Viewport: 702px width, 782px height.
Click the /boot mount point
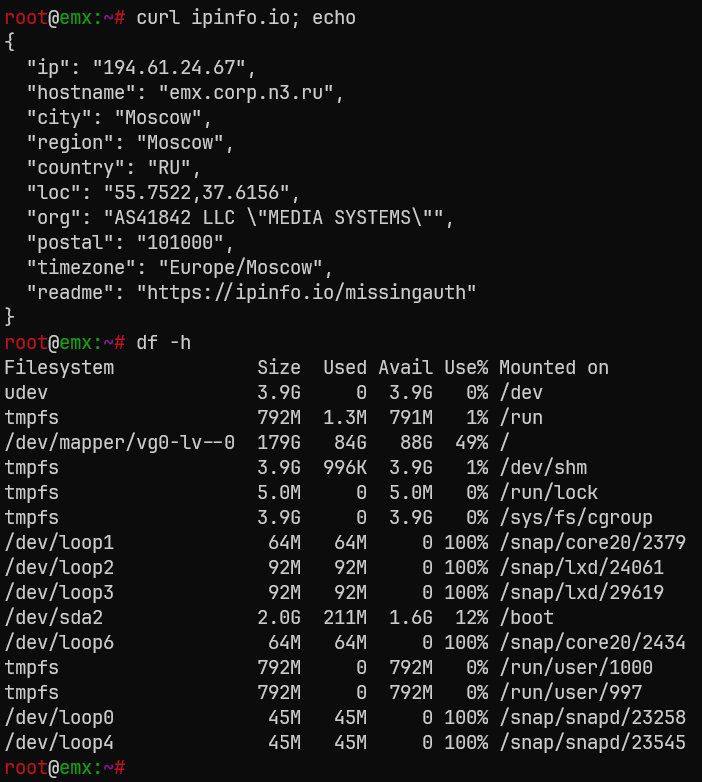pos(526,617)
